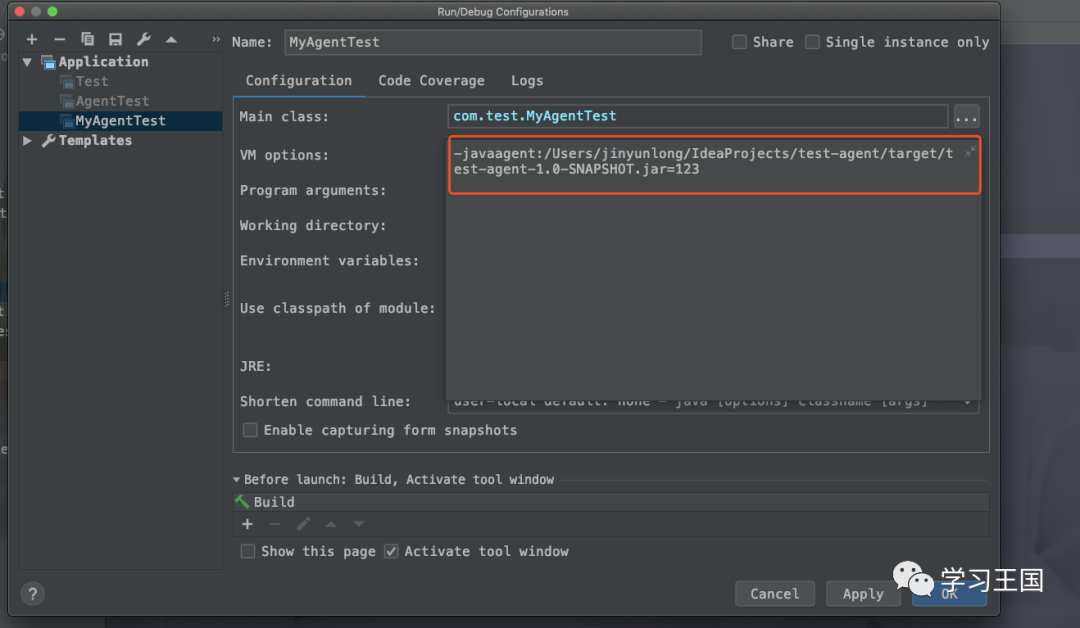Save configuration with the floppy disk icon

(x=115, y=39)
